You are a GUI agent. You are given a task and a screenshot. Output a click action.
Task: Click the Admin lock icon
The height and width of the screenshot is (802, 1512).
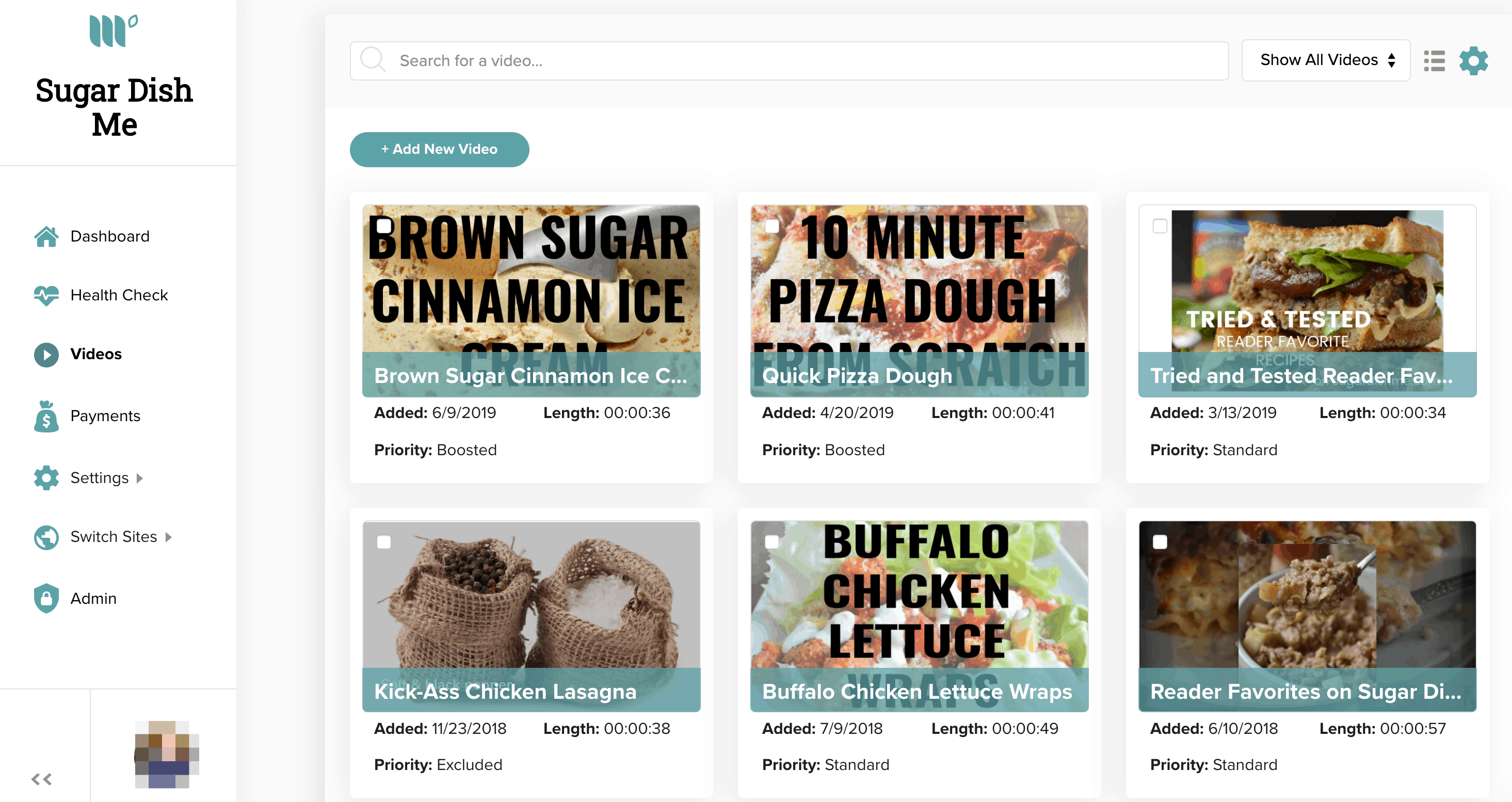(x=46, y=598)
